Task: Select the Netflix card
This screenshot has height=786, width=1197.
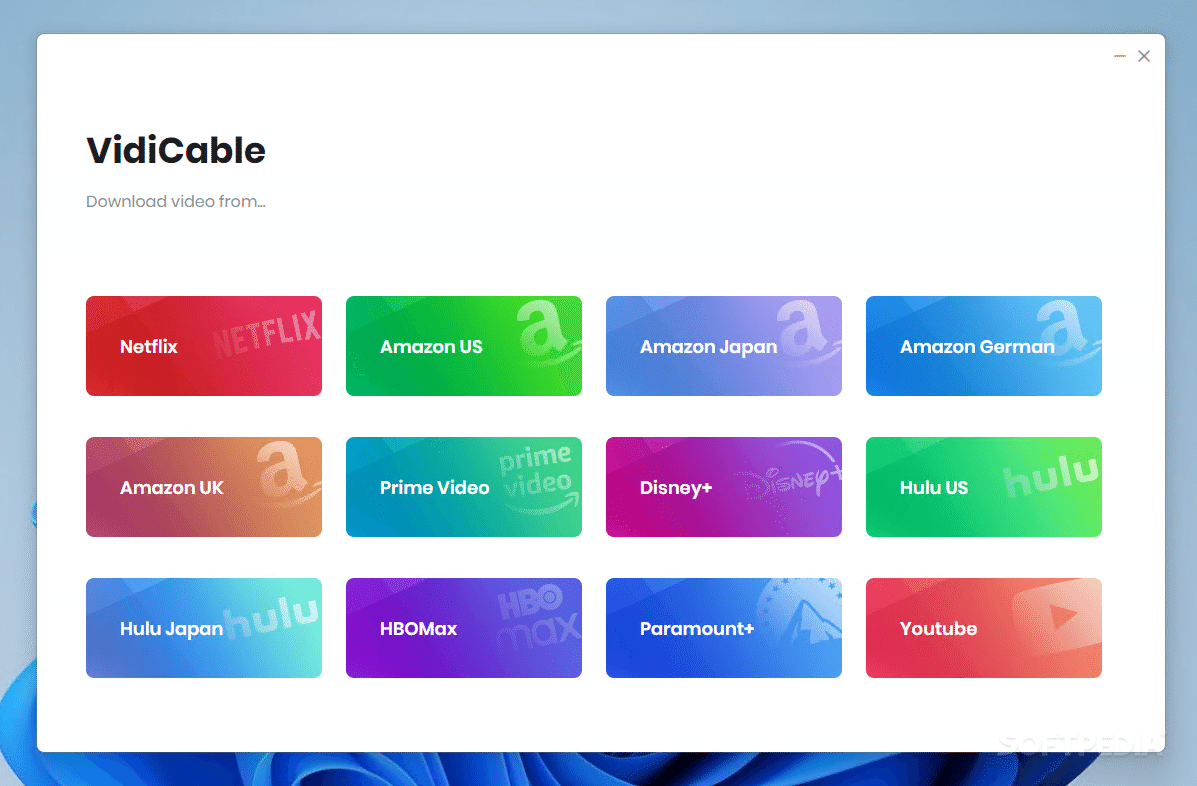Action: [x=204, y=346]
